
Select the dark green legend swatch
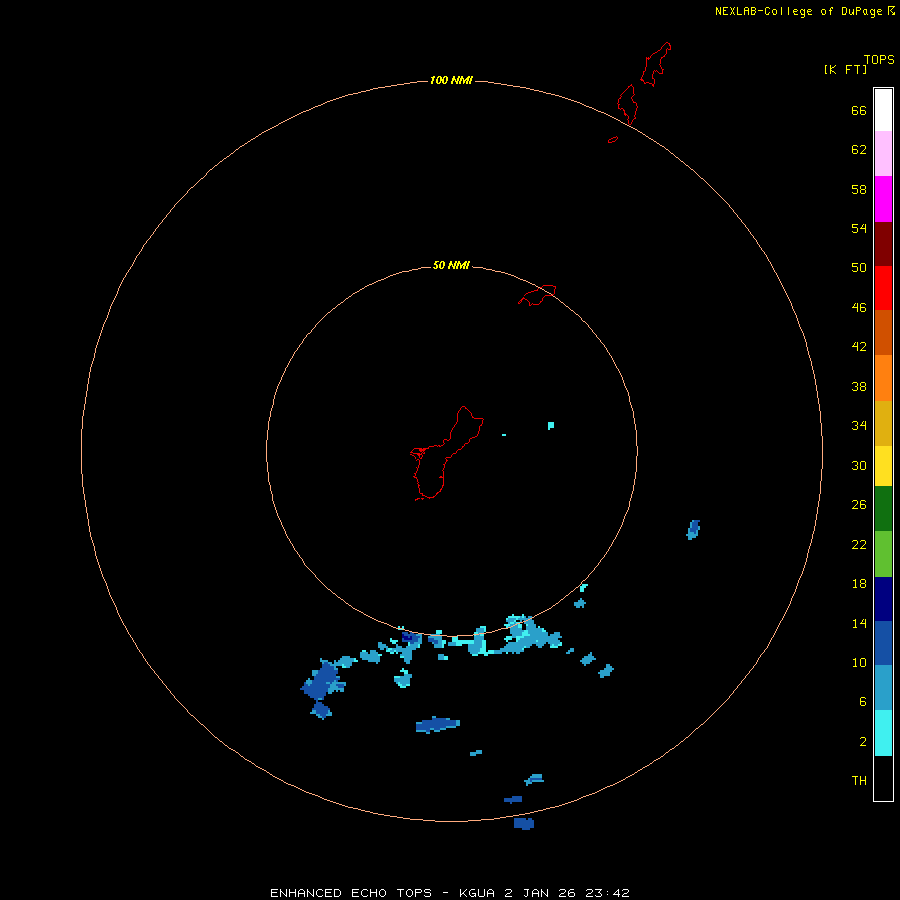[883, 509]
